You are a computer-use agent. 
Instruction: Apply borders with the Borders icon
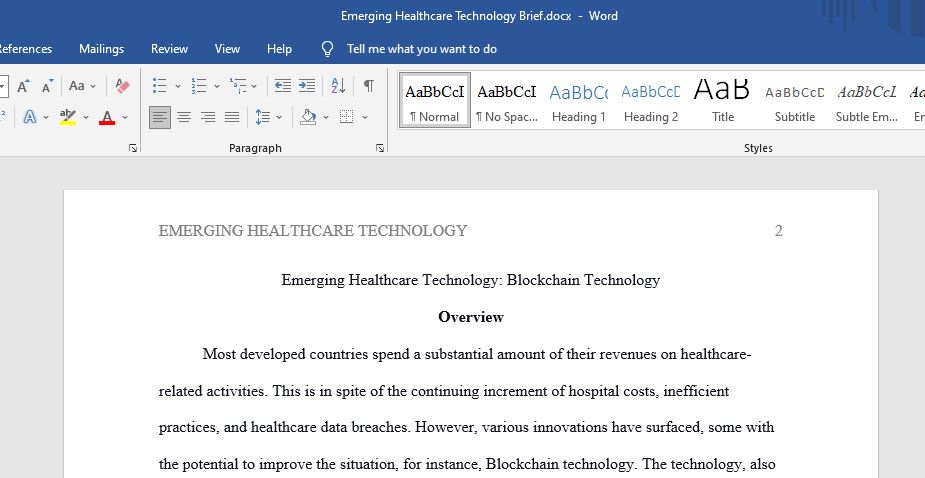[x=347, y=117]
